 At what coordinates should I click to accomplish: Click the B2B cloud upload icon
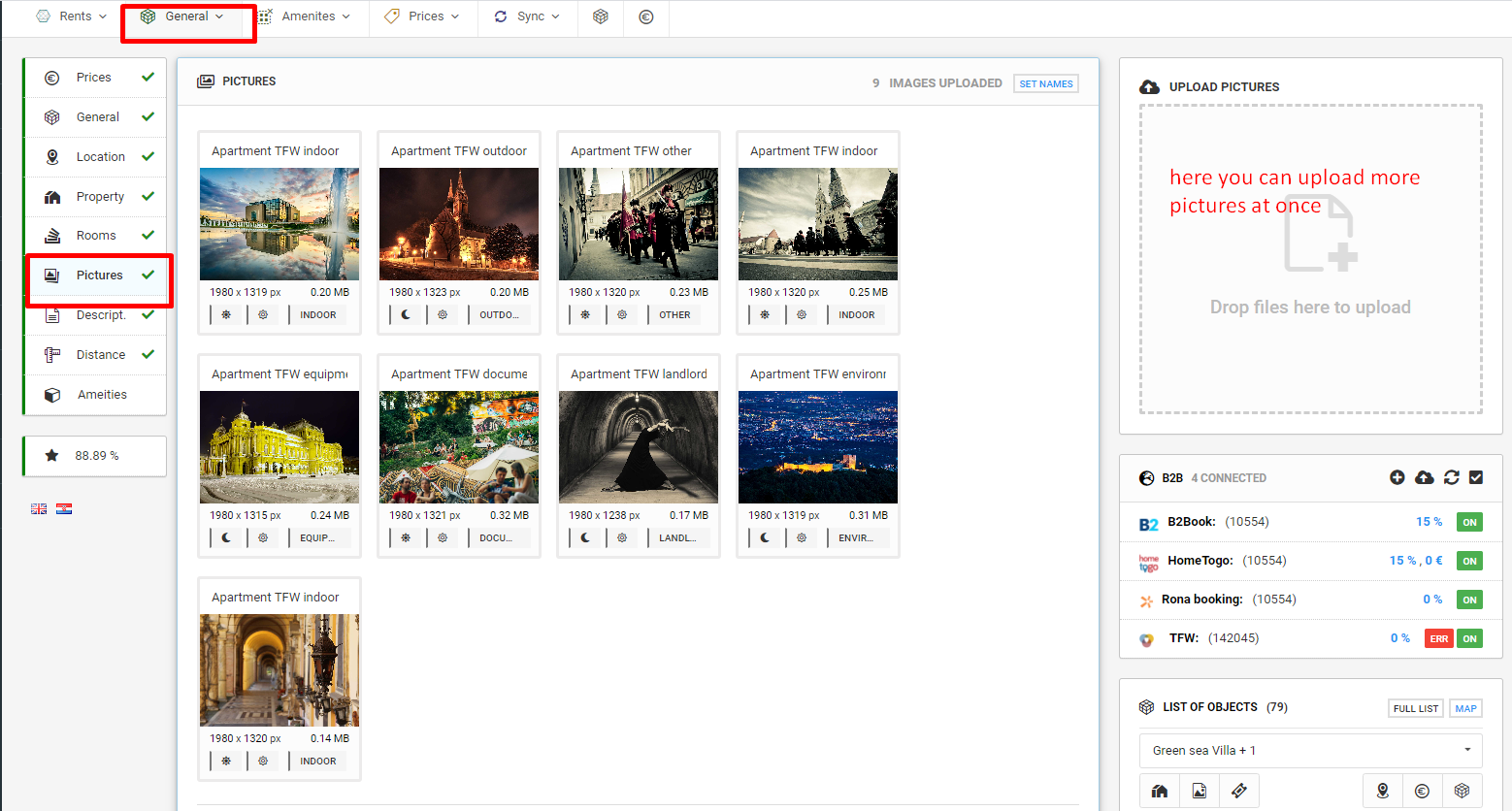(1425, 477)
